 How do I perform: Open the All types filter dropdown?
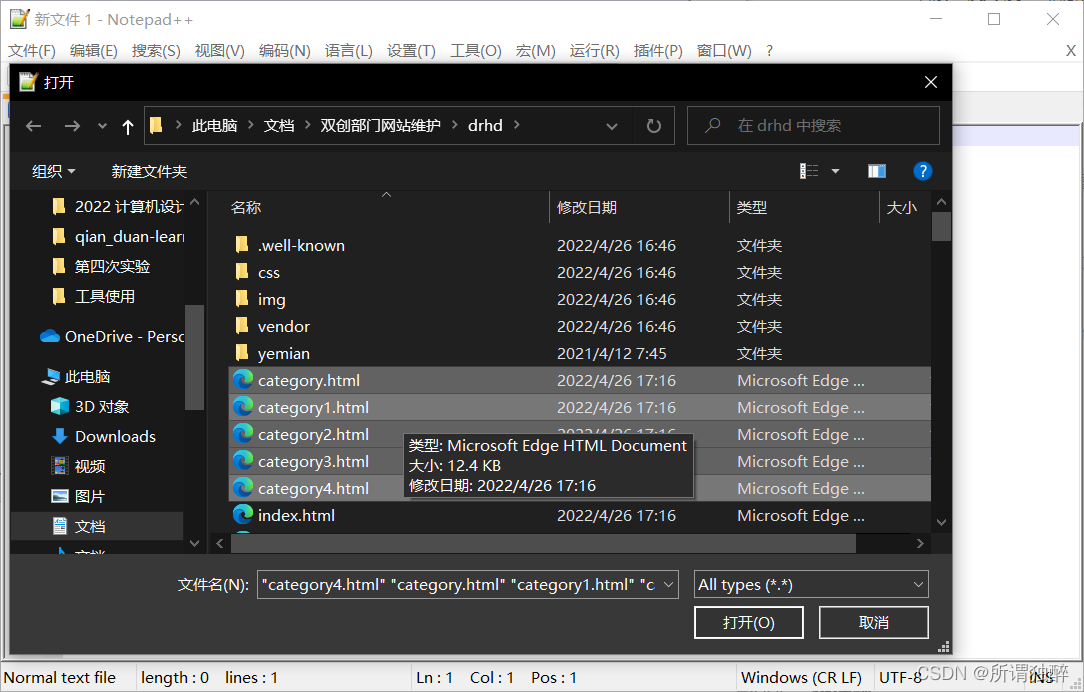[x=811, y=585]
